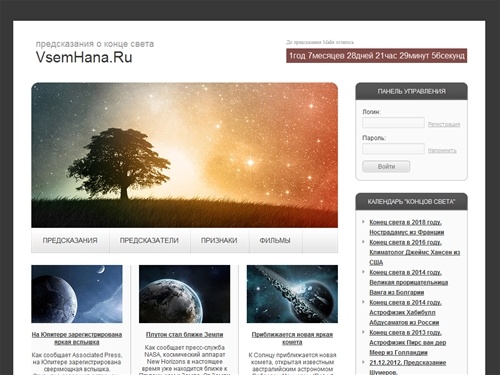The image size is (500, 375).
Task: Open '21.12.2012. Предсказание' calendar link
Action: [x=408, y=367]
